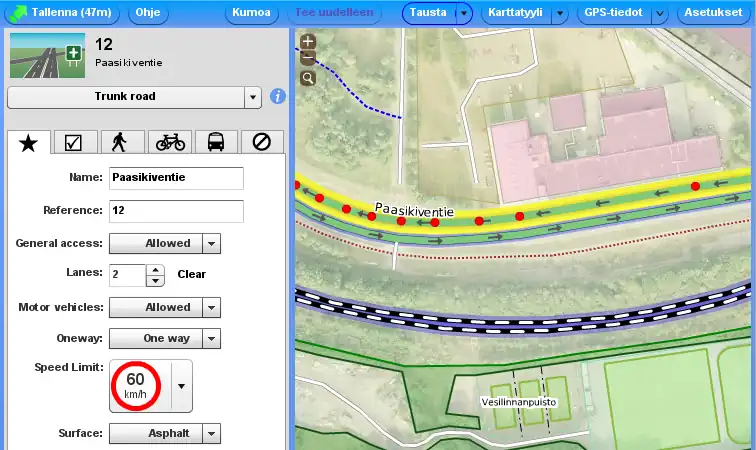Click the blue info icon beside Trunk road

pos(278,97)
